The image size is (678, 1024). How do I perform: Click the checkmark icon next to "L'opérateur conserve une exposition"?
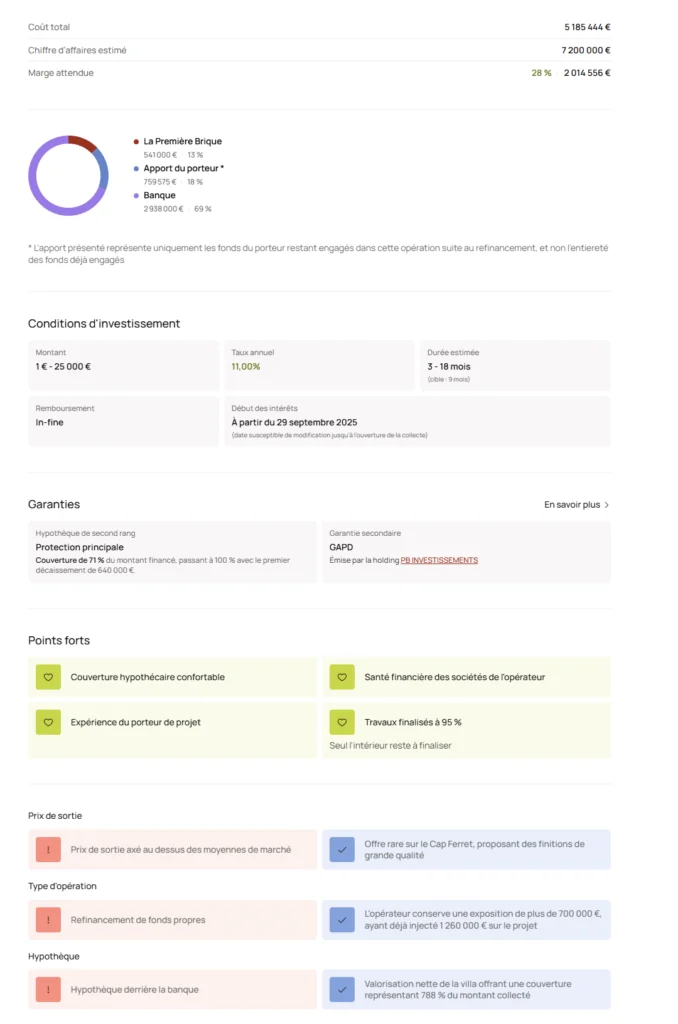tap(342, 920)
